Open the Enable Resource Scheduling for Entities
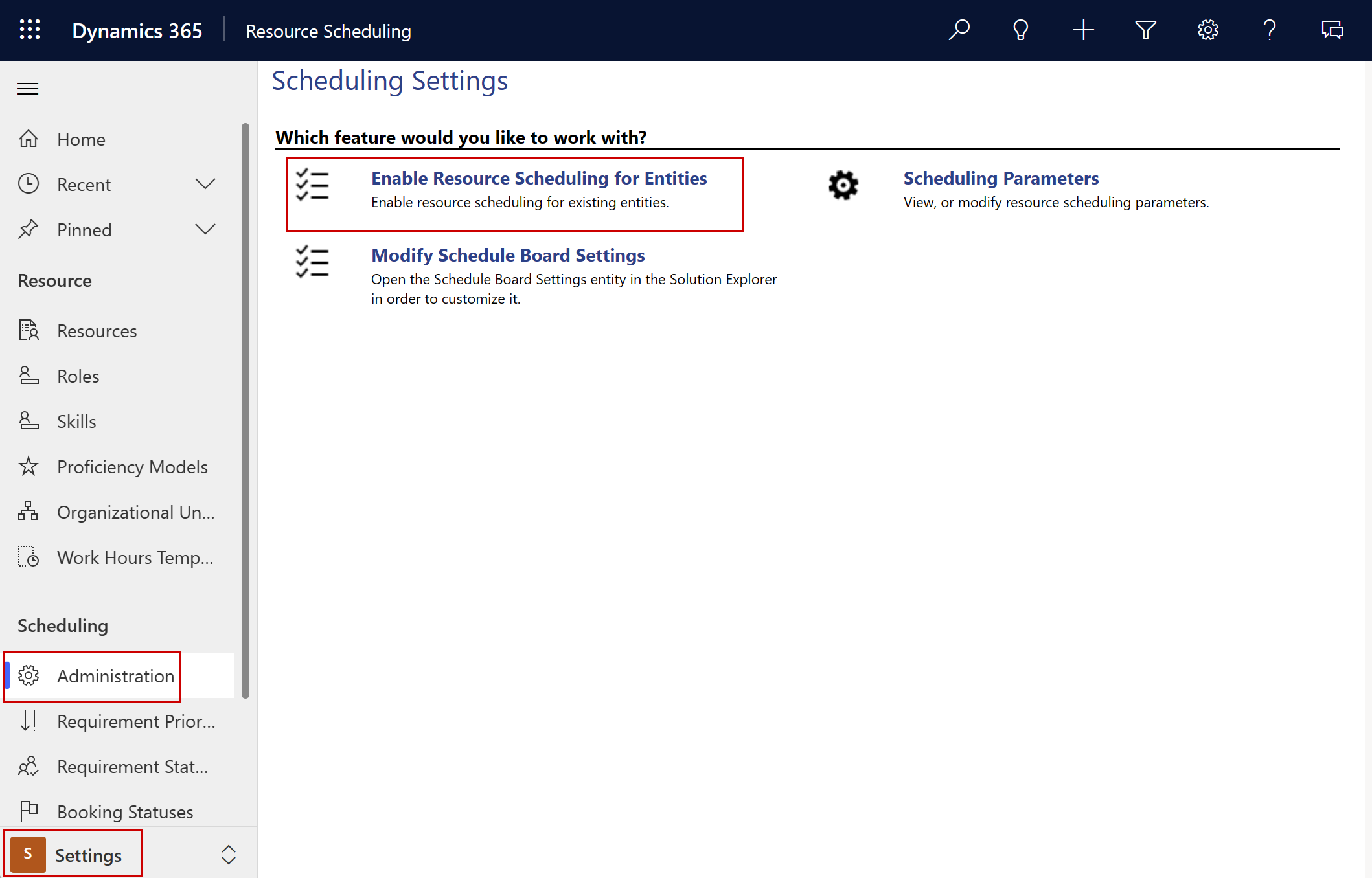Viewport: 1372px width, 878px height. [539, 178]
